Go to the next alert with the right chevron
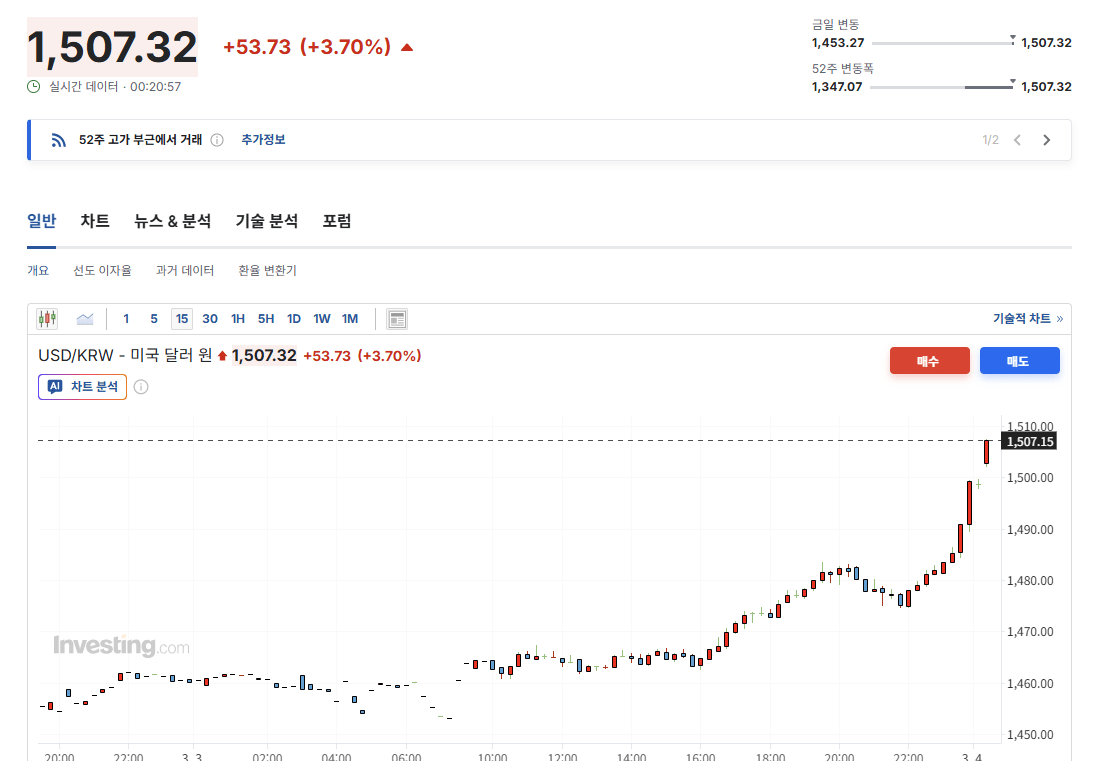 click(1046, 140)
